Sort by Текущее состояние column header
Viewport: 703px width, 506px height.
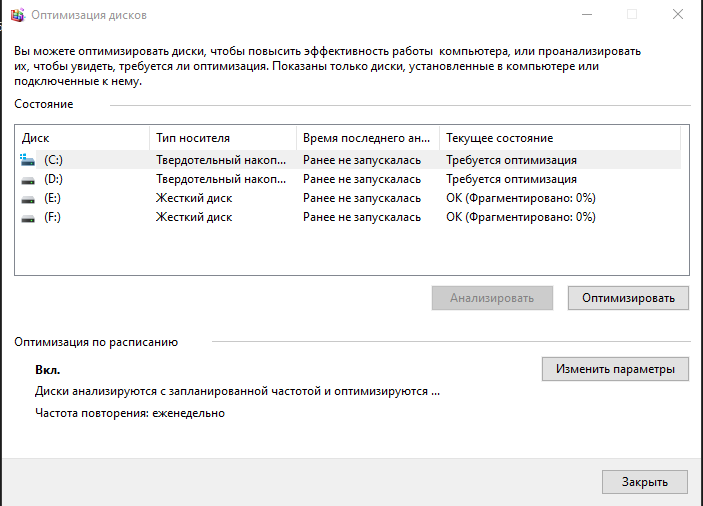(560, 138)
